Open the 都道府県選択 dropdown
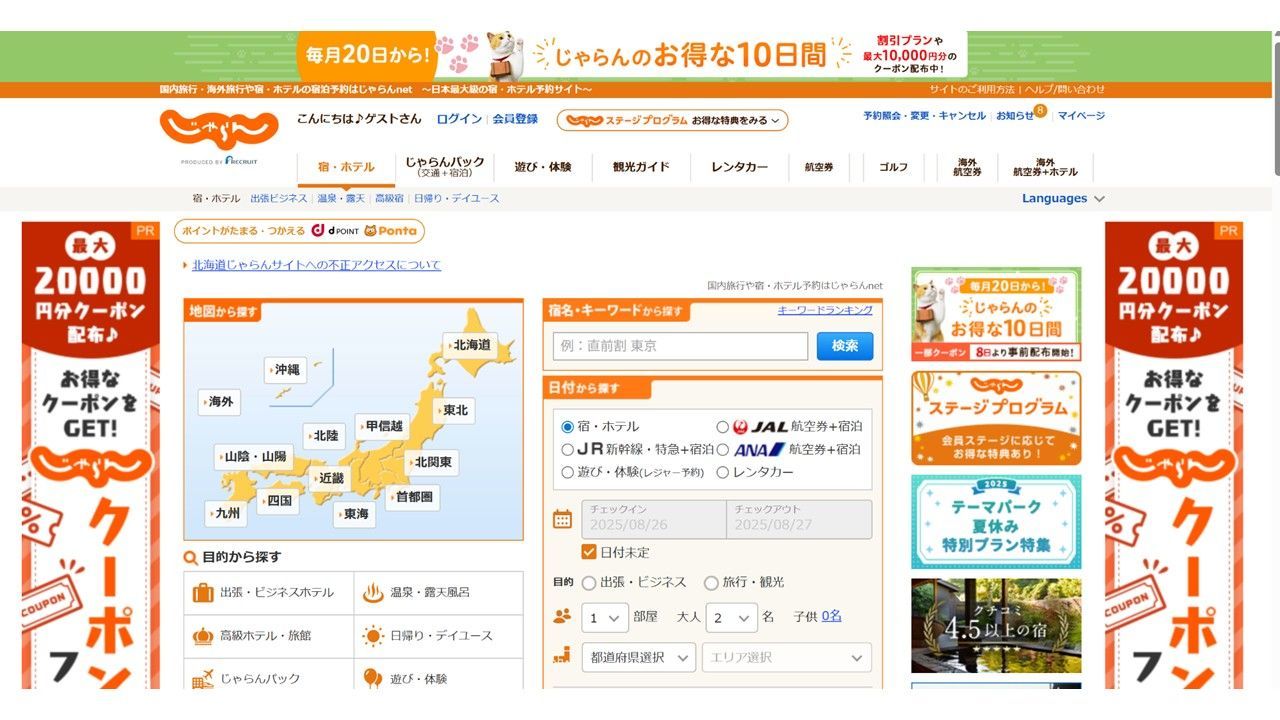The image size is (1280, 720). (x=638, y=657)
